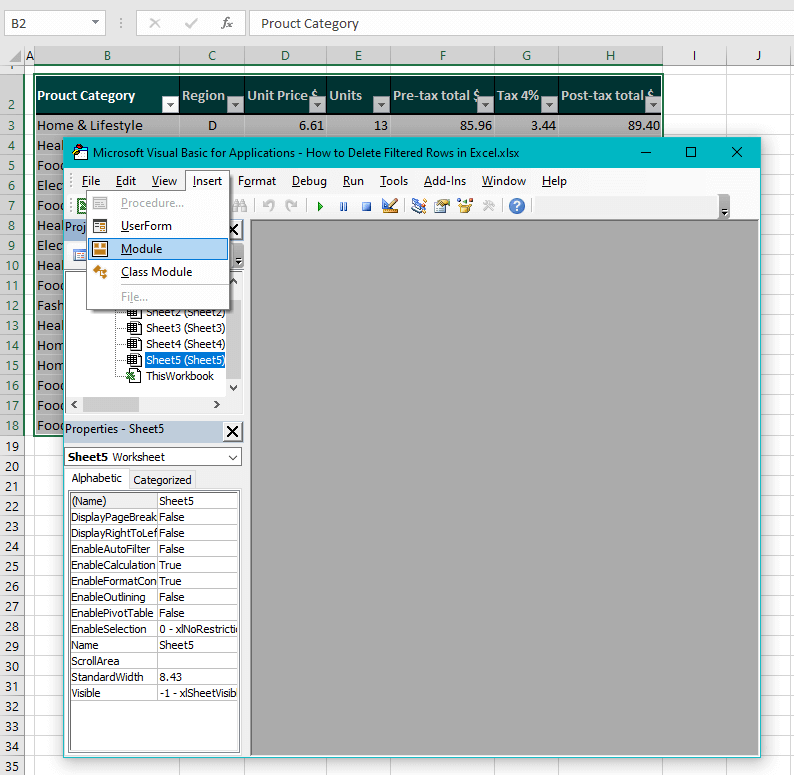Image resolution: width=794 pixels, height=775 pixels.
Task: Click the UserForm icon in Insert menu
Action: pos(100,226)
